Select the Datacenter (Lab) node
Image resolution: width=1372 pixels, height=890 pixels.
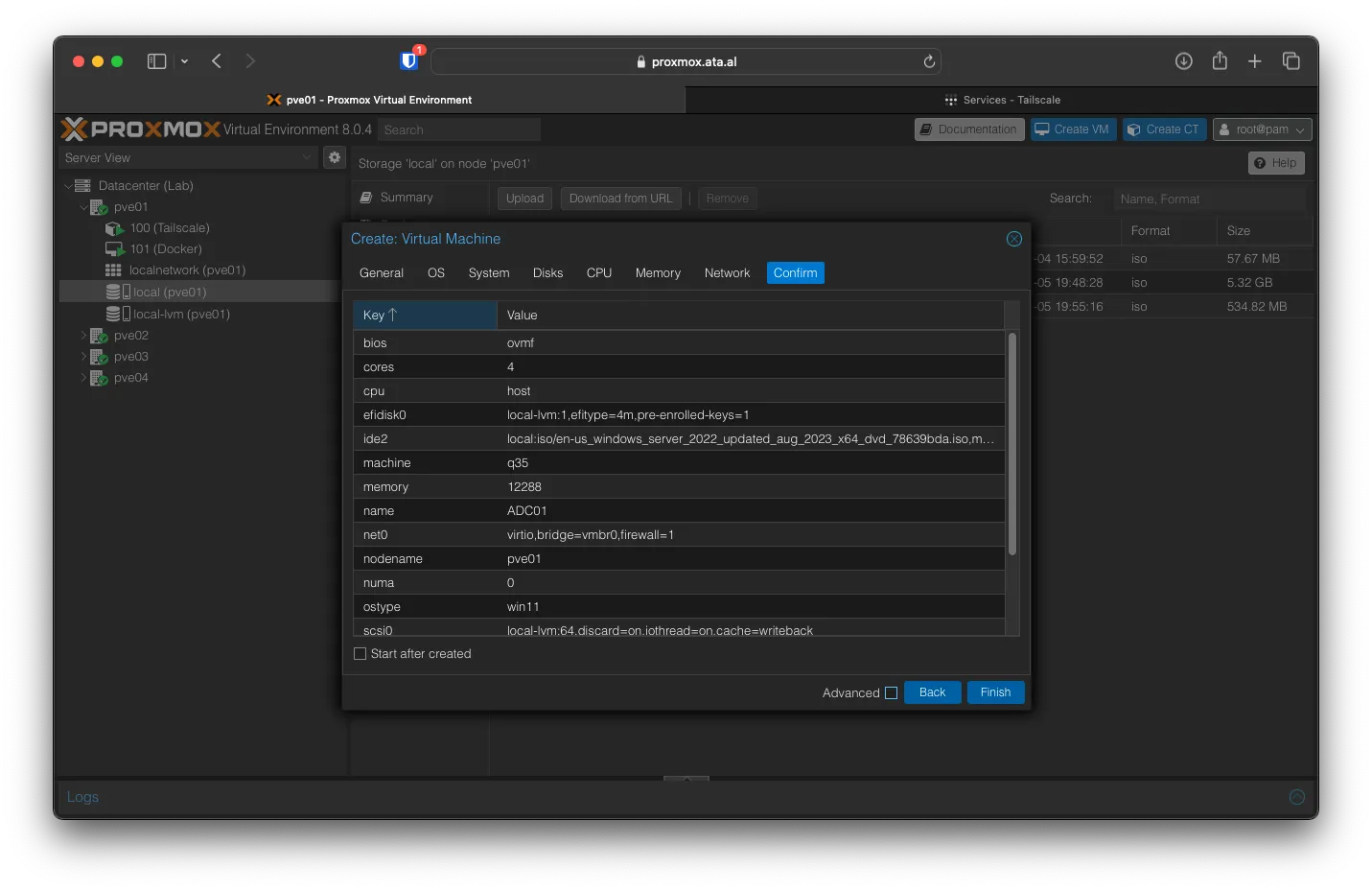[146, 186]
